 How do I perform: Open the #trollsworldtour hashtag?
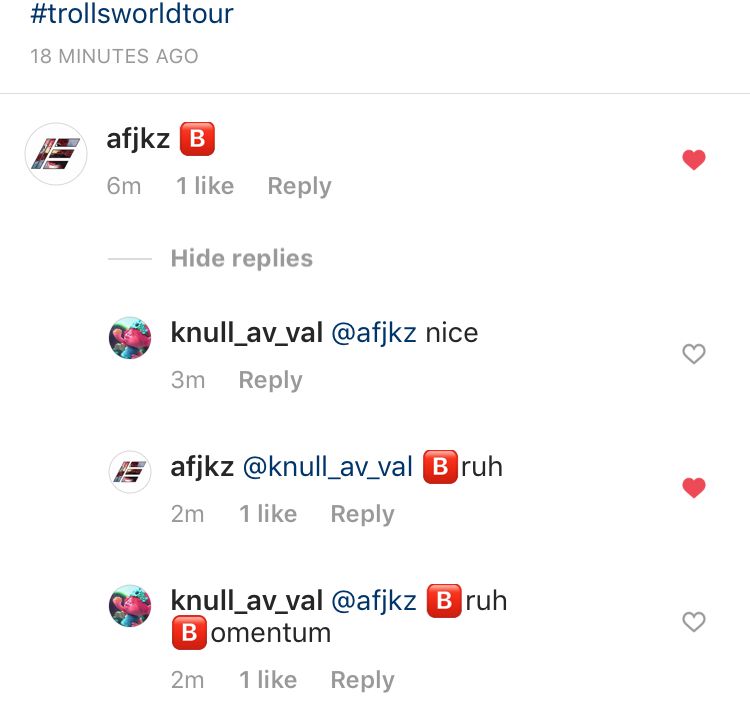point(132,13)
